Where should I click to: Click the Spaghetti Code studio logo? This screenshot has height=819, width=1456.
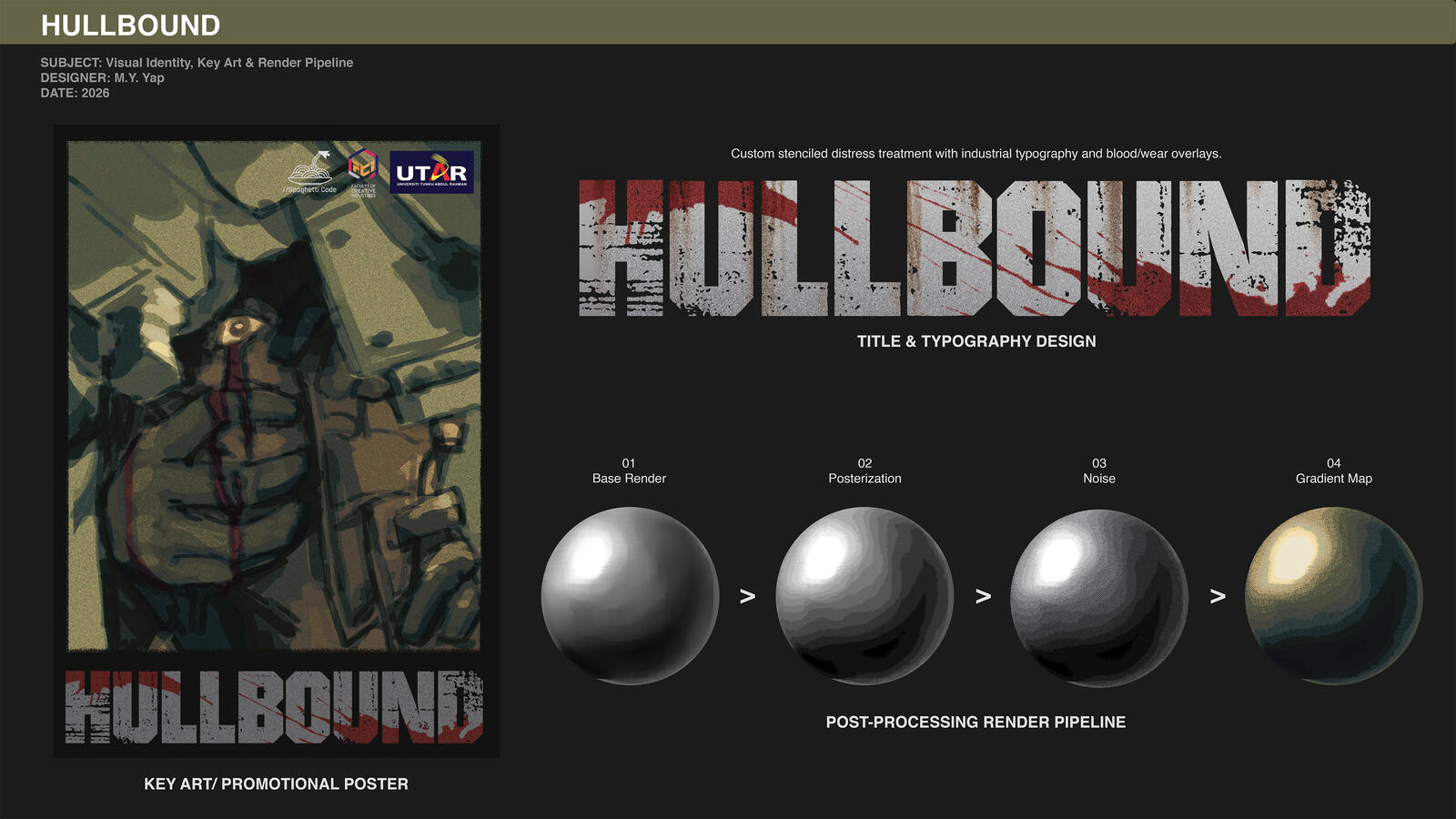point(310,172)
